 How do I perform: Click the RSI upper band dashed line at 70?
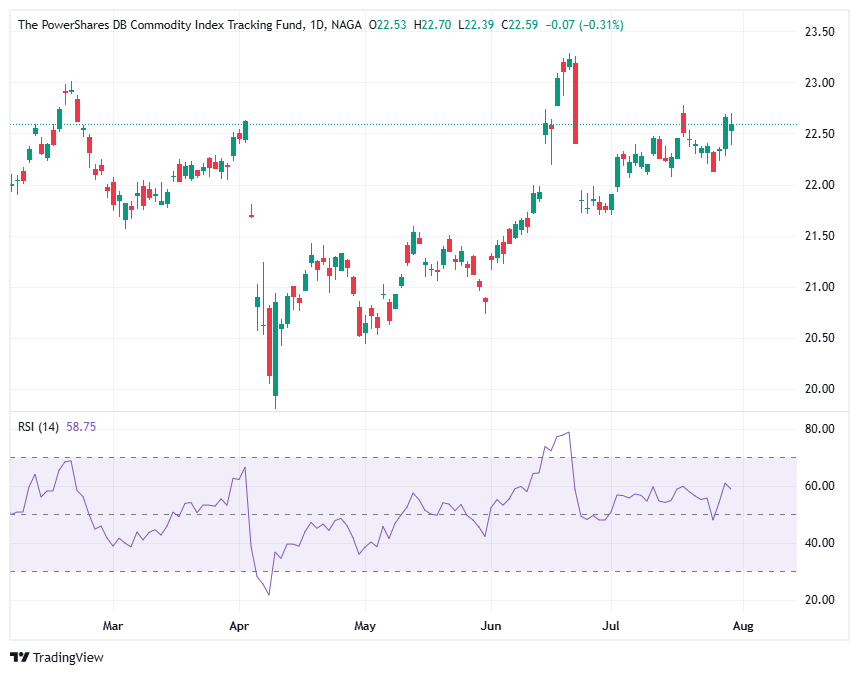click(x=400, y=459)
